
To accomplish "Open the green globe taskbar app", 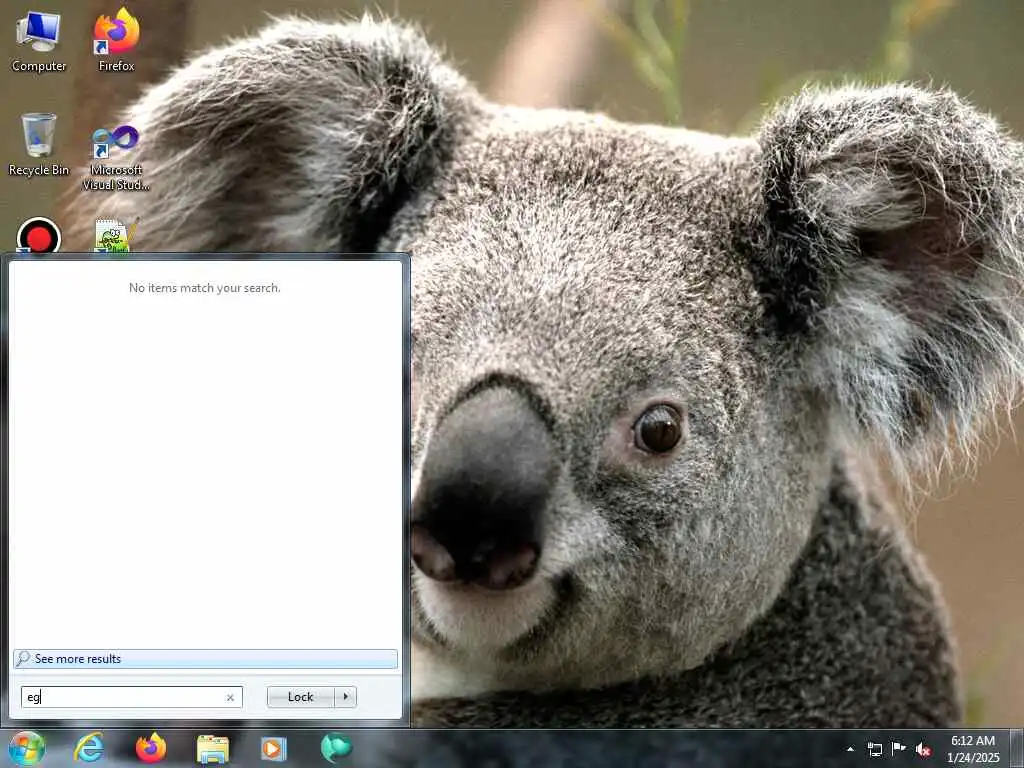I will 336,748.
